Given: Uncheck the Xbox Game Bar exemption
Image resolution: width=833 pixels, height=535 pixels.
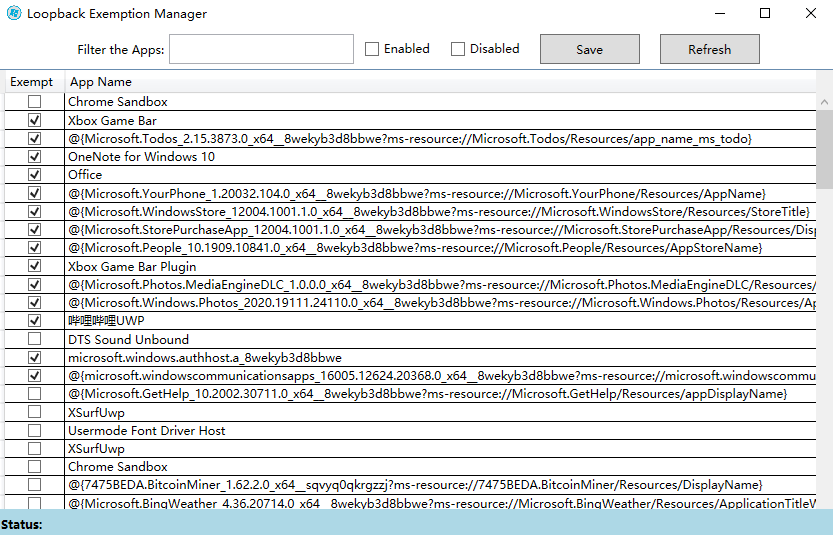Looking at the screenshot, I should pyautogui.click(x=35, y=120).
